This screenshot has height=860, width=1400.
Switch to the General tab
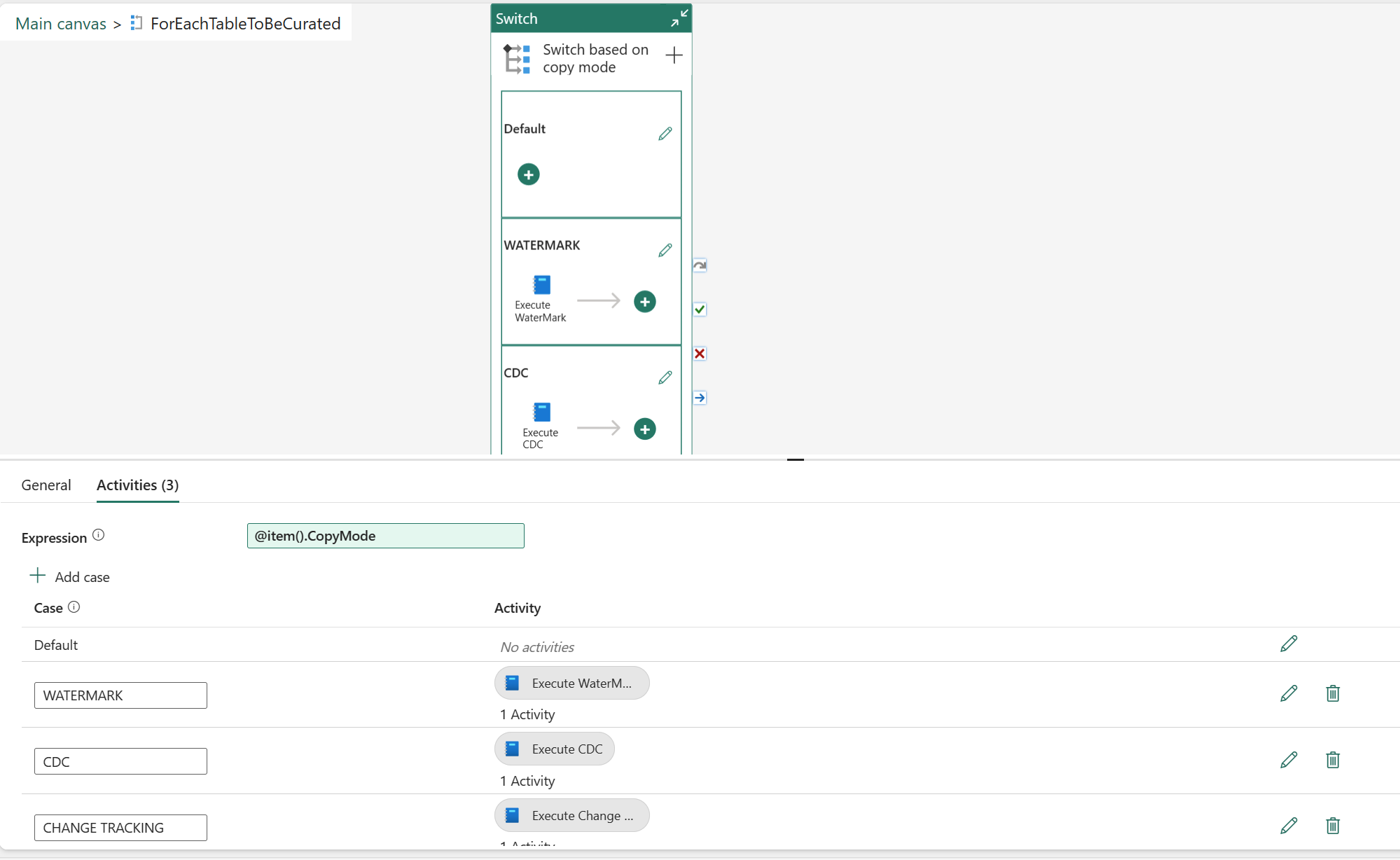(x=46, y=485)
